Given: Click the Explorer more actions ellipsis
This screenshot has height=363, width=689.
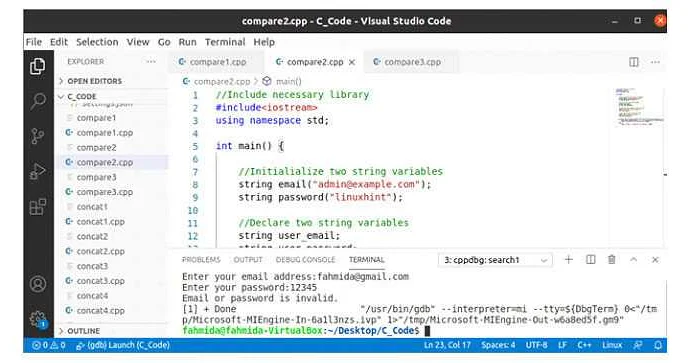Looking at the screenshot, I should [151, 62].
